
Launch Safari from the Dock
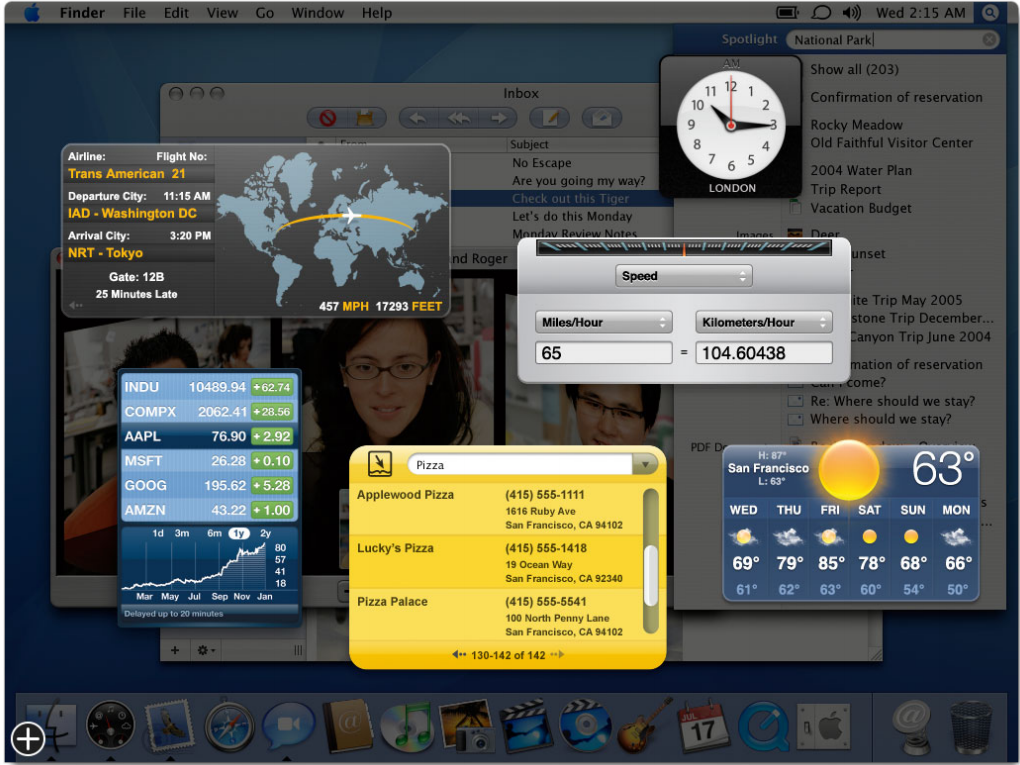pyautogui.click(x=227, y=728)
